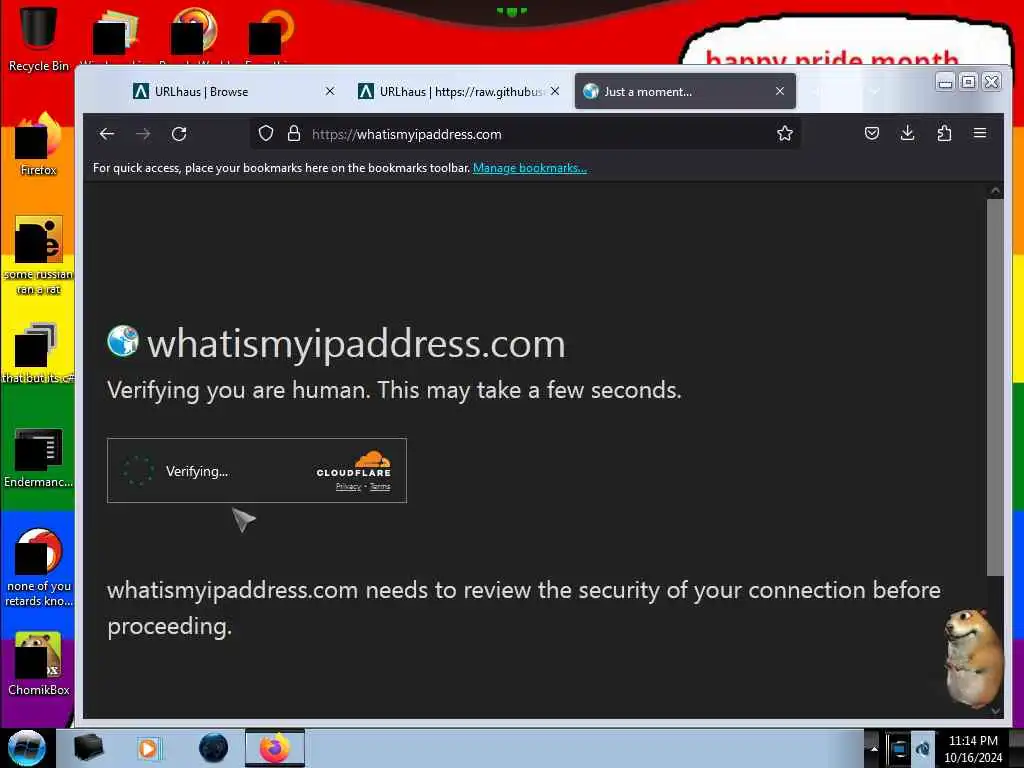This screenshot has height=768, width=1024.
Task: Bookmark this page with the star icon
Action: (785, 134)
